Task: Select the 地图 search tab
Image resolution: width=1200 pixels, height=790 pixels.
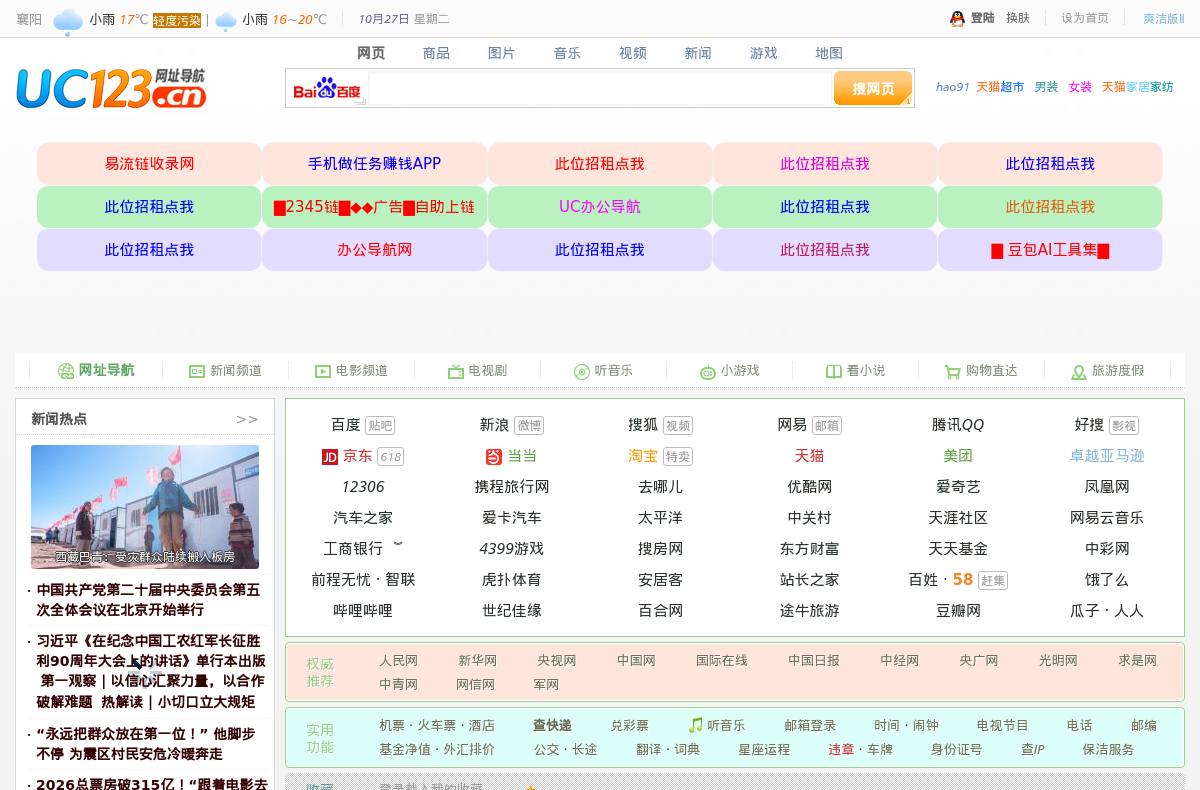Action: 829,53
